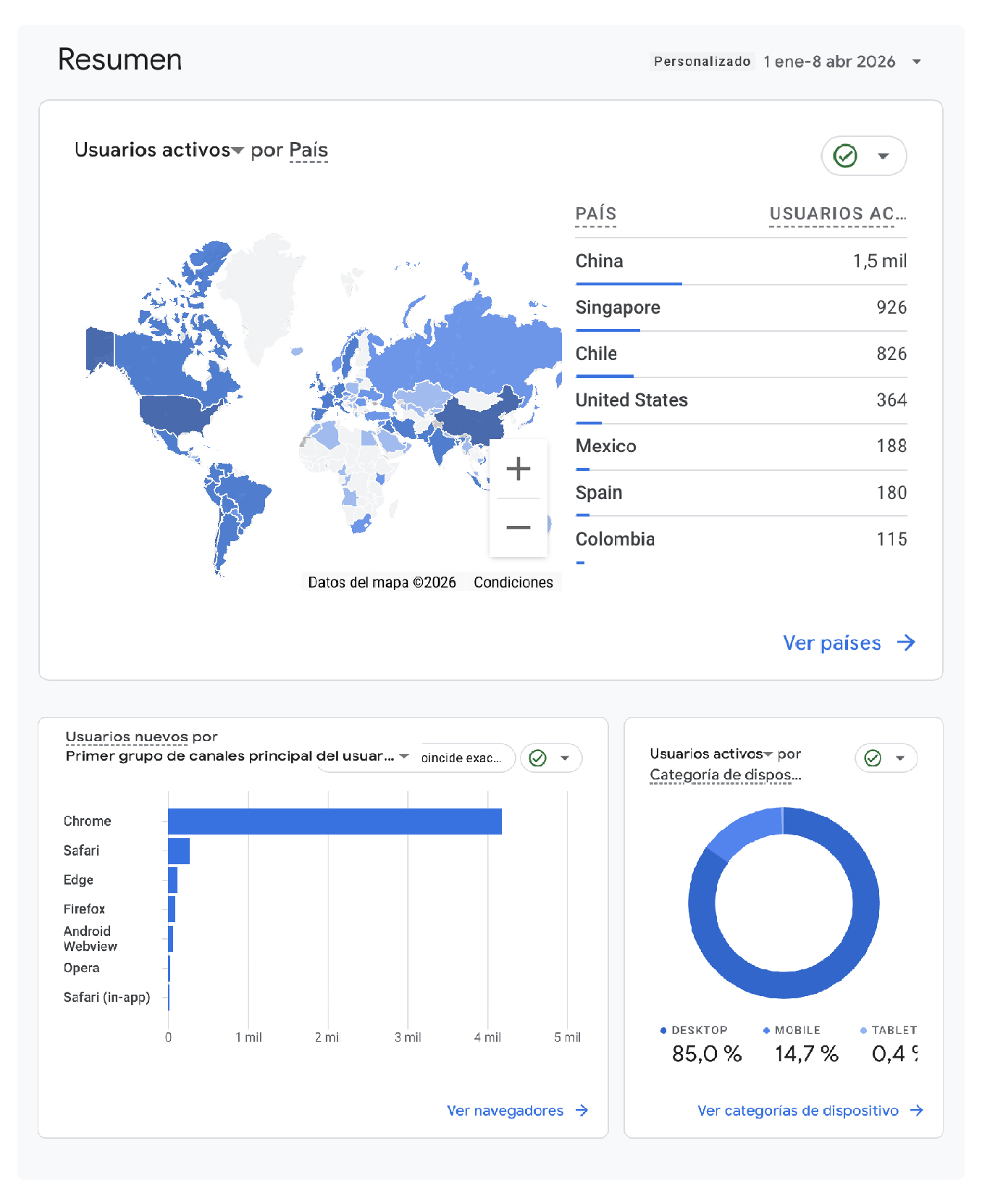Click arrow icon beside Ver países
The width and height of the screenshot is (982, 1204).
[x=906, y=643]
